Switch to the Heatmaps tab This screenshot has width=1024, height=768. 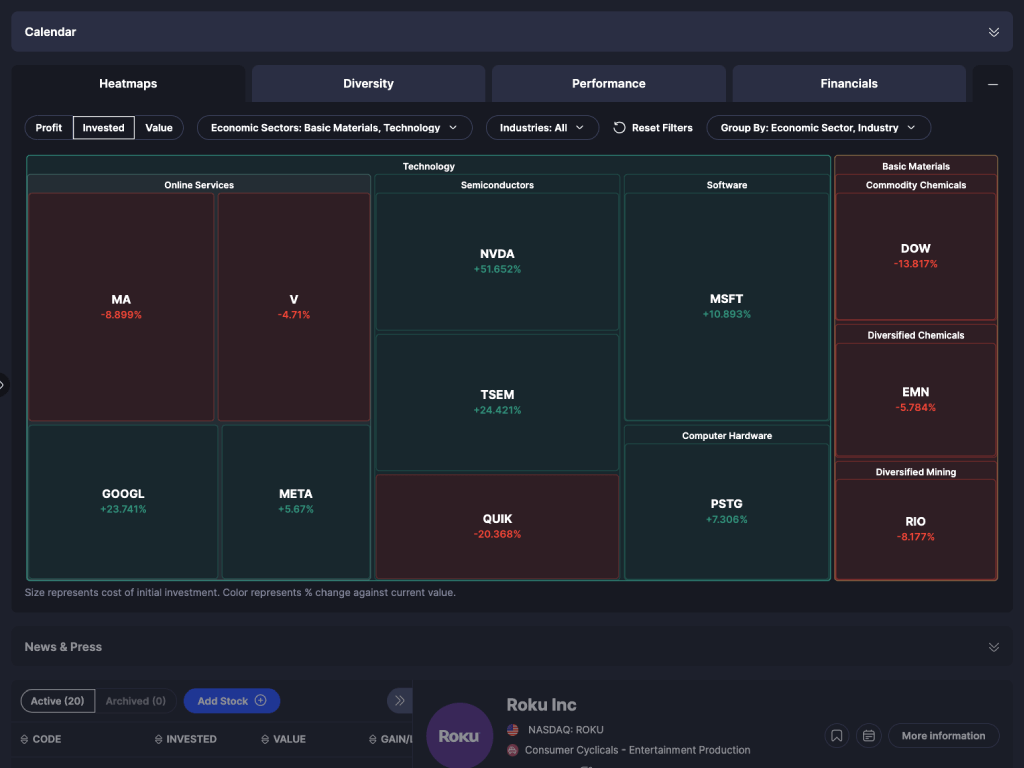coord(128,84)
